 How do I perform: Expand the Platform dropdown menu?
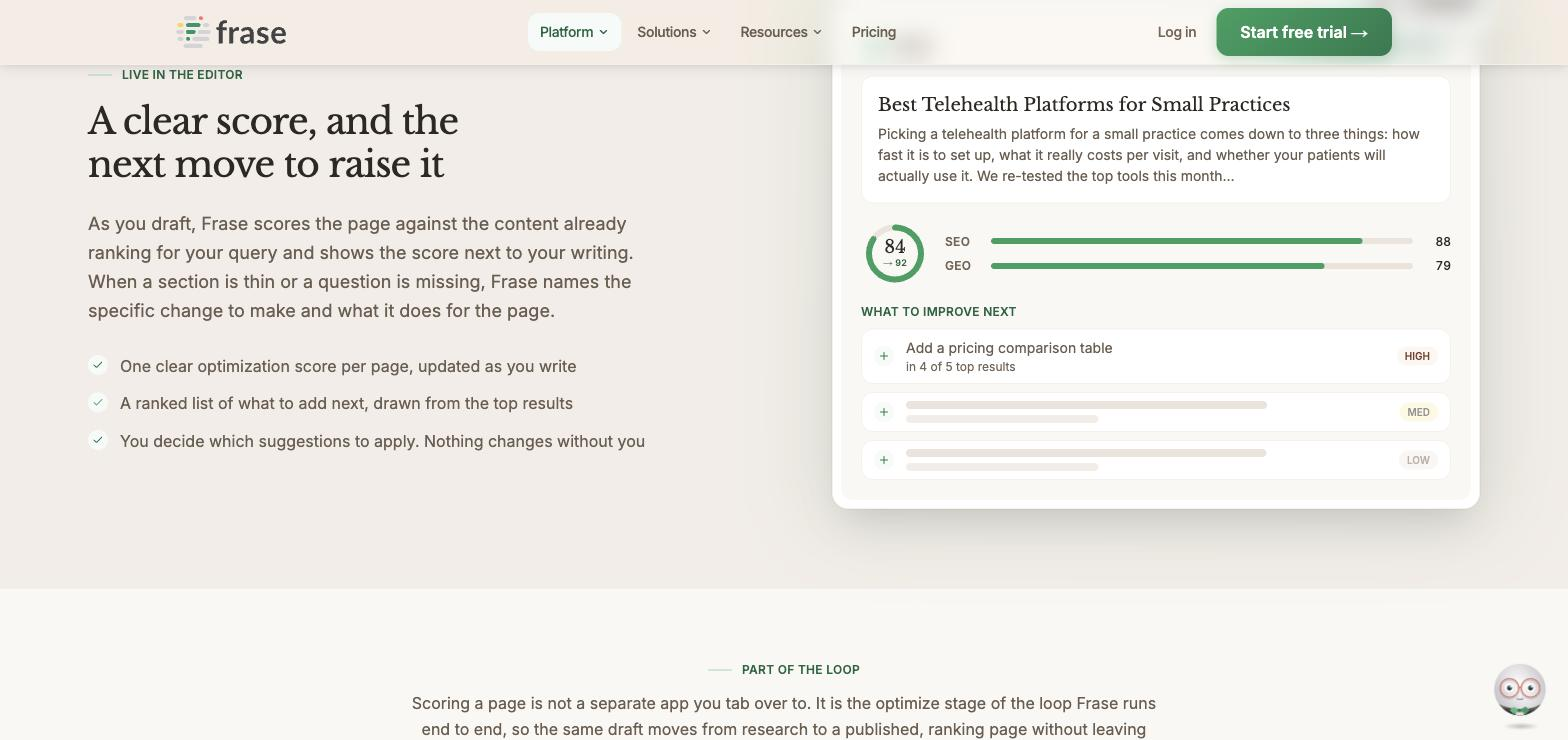tap(574, 32)
